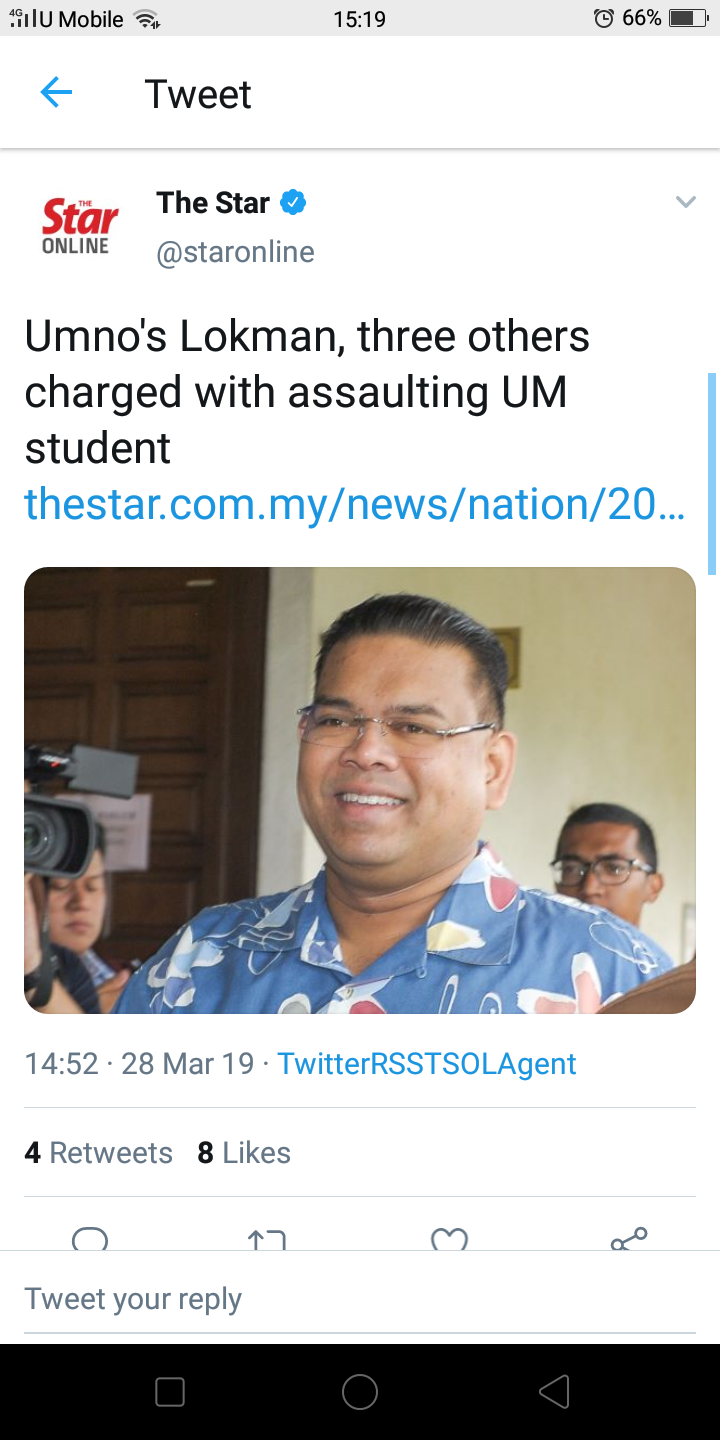Viewport: 720px width, 1440px height.
Task: Expand the tweet options chevron
Action: point(685,203)
